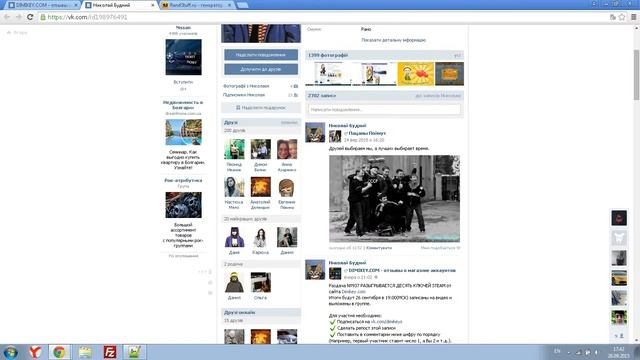Open friend Анна's avatar
The image size is (640, 360).
(287, 149)
